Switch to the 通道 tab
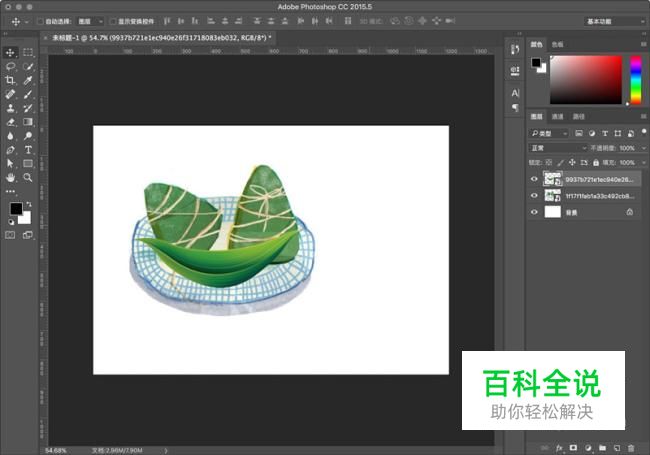The width and height of the screenshot is (650, 455). (557, 116)
